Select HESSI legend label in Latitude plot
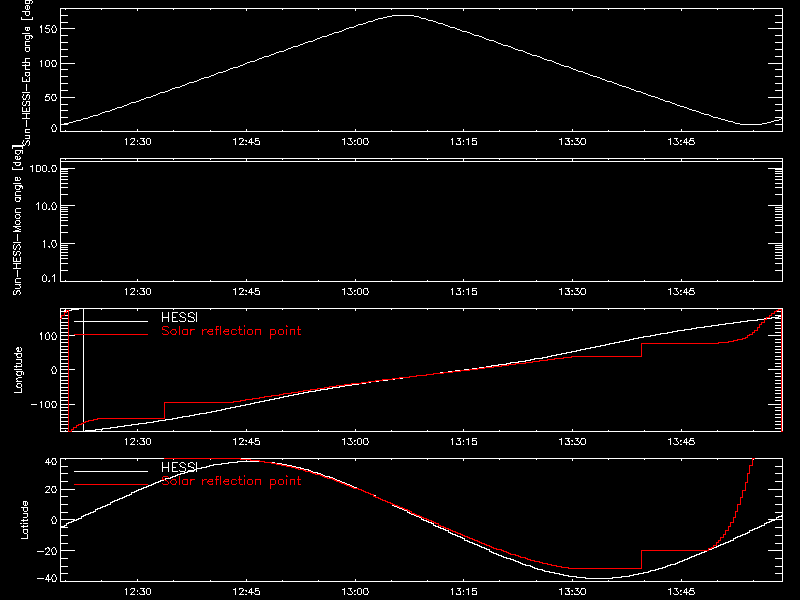This screenshot has height=600, width=800. point(180,467)
